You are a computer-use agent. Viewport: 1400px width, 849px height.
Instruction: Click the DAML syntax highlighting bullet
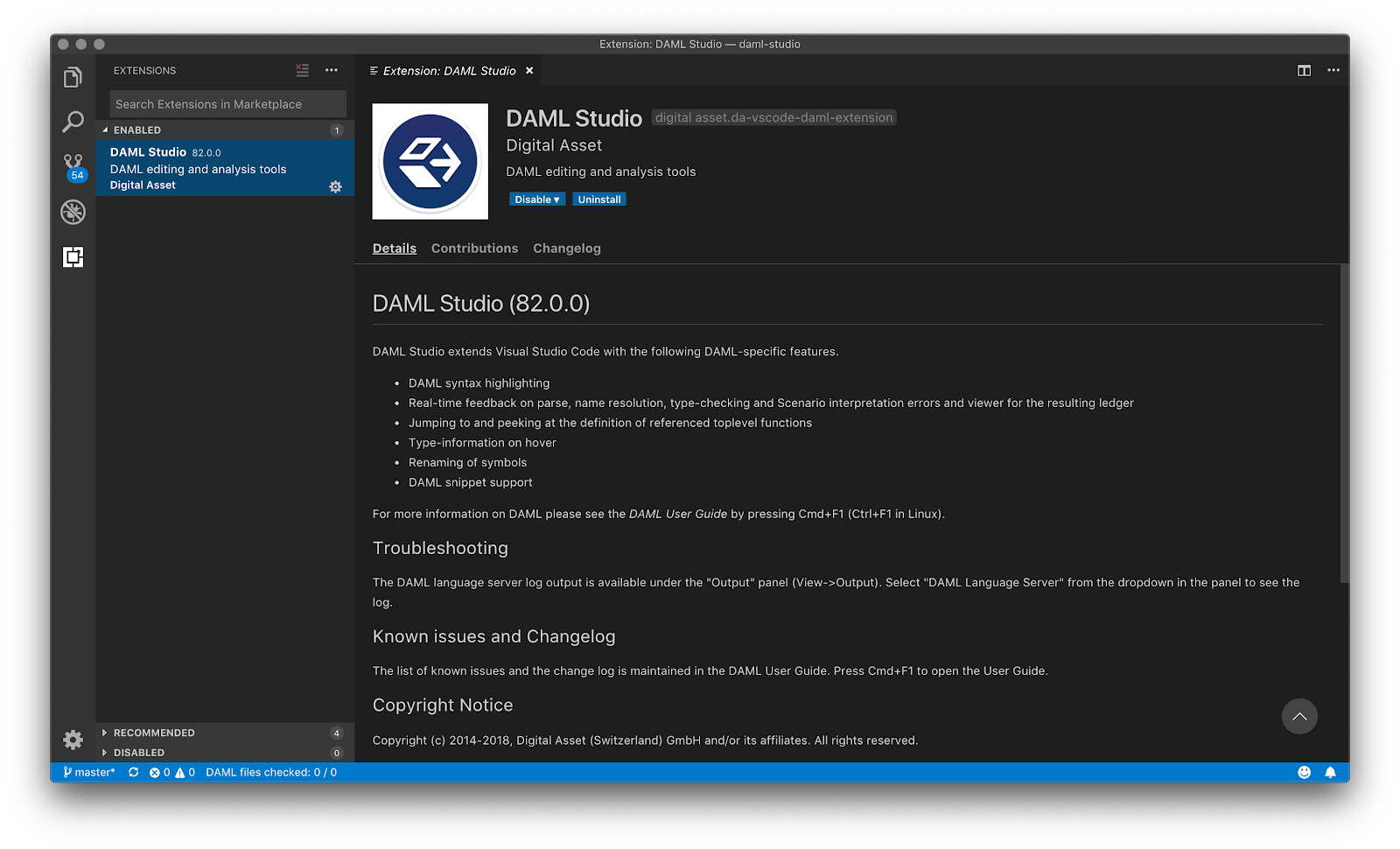point(479,383)
